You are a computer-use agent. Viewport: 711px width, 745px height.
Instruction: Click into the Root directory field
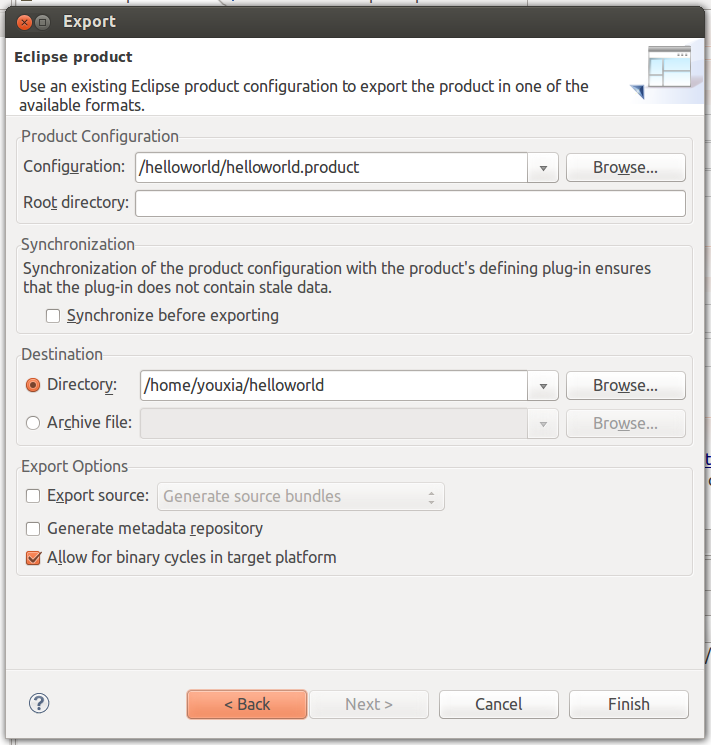tap(410, 204)
